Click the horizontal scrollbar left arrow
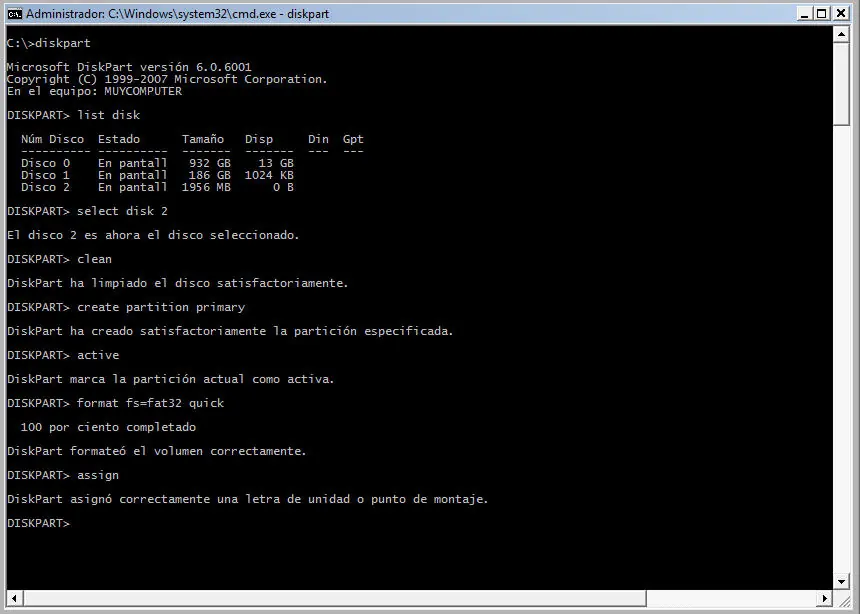The width and height of the screenshot is (860, 614). pos(15,598)
